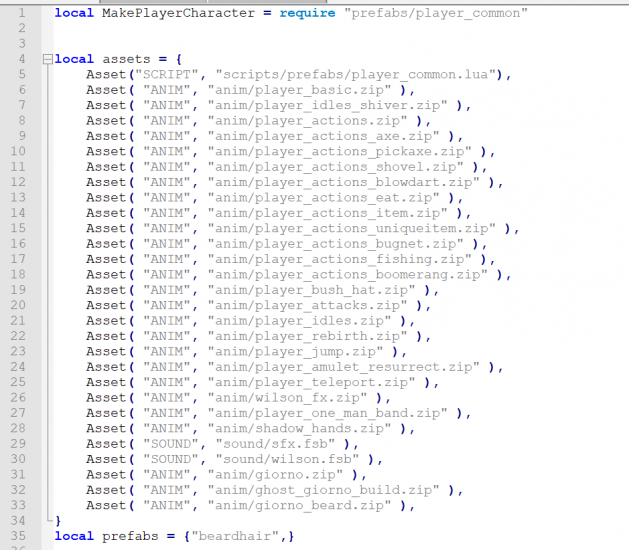This screenshot has height=550, width=629.
Task: Click "anim/player_actions_axe.zip" string
Action: tap(323, 136)
